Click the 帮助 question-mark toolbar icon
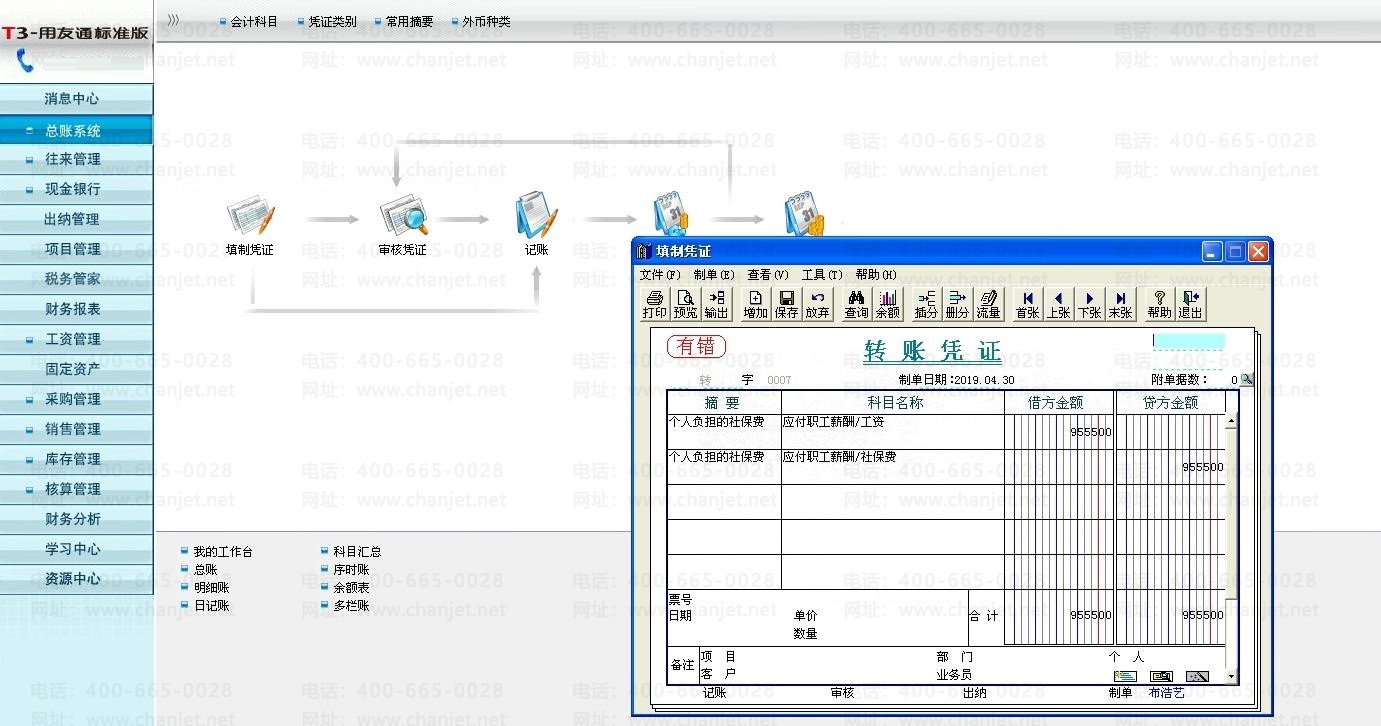The height and width of the screenshot is (726, 1381). pos(1159,304)
